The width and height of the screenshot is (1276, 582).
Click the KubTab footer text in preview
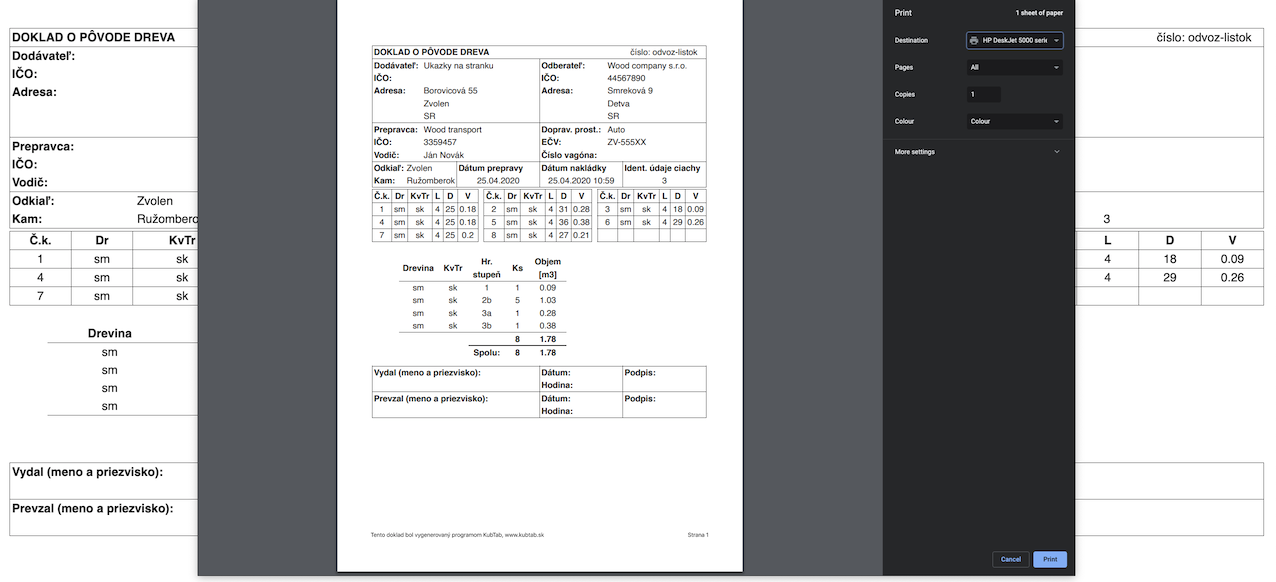457,535
